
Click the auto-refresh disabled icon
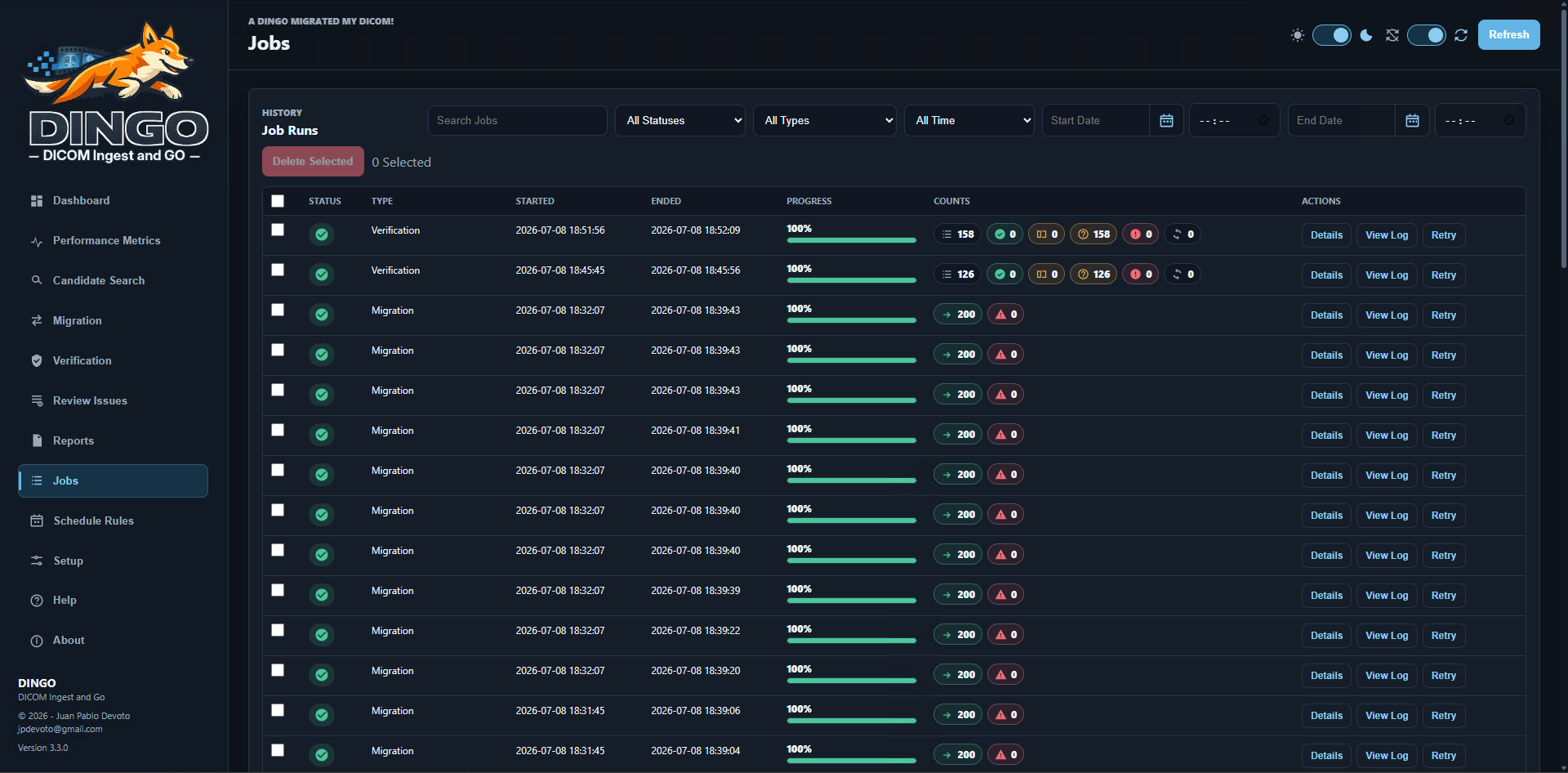pos(1392,35)
